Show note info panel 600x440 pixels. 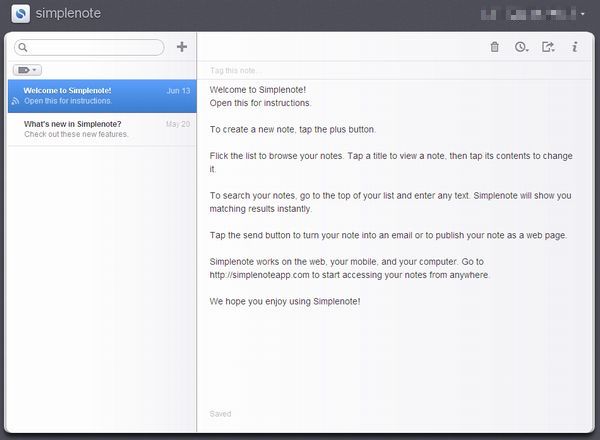pyautogui.click(x=574, y=47)
